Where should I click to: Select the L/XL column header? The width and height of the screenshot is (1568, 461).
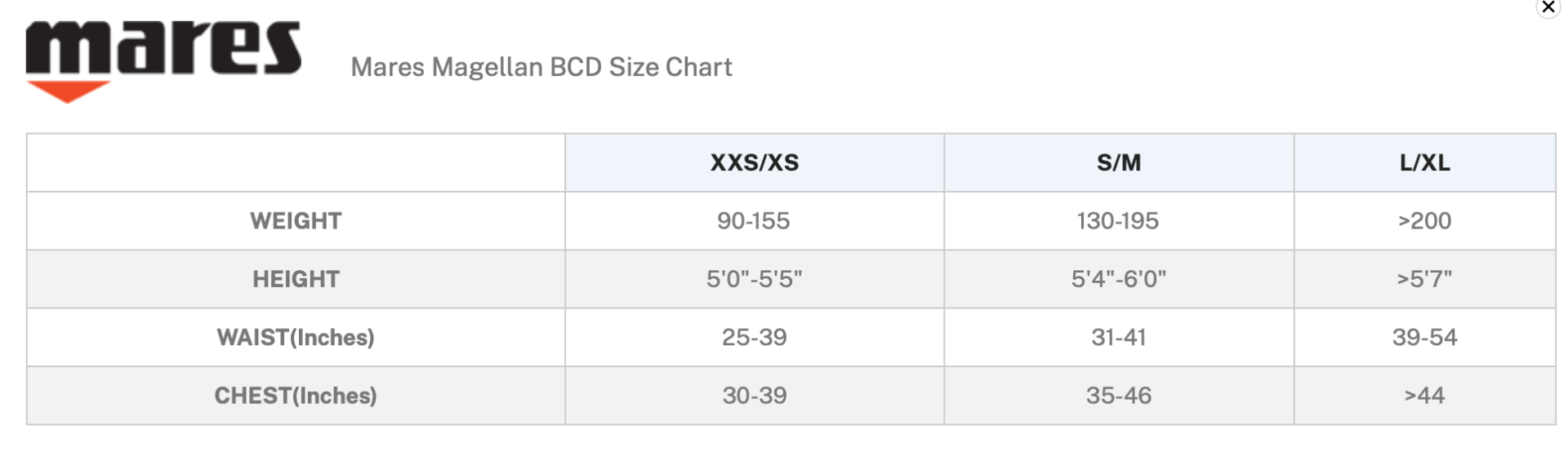pyautogui.click(x=1424, y=162)
